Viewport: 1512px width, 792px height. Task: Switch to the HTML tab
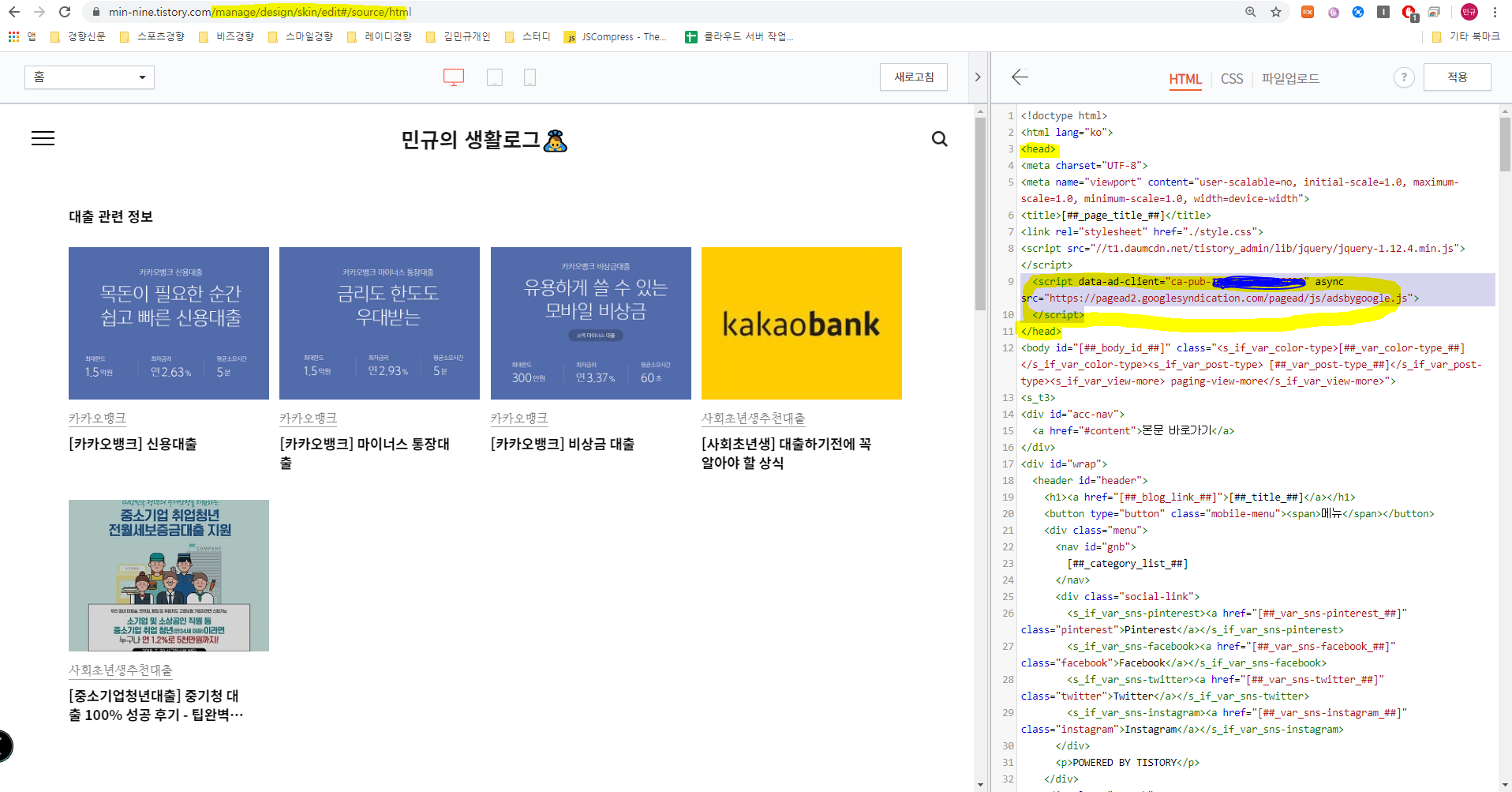click(x=1185, y=79)
